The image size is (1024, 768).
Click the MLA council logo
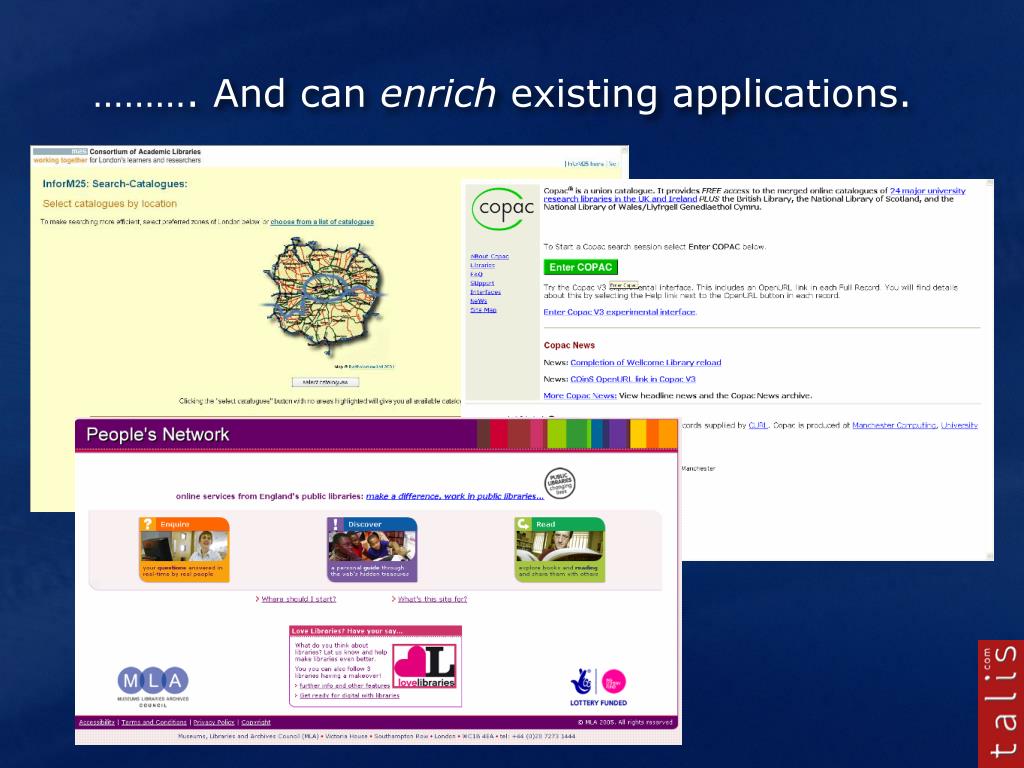pos(153,686)
